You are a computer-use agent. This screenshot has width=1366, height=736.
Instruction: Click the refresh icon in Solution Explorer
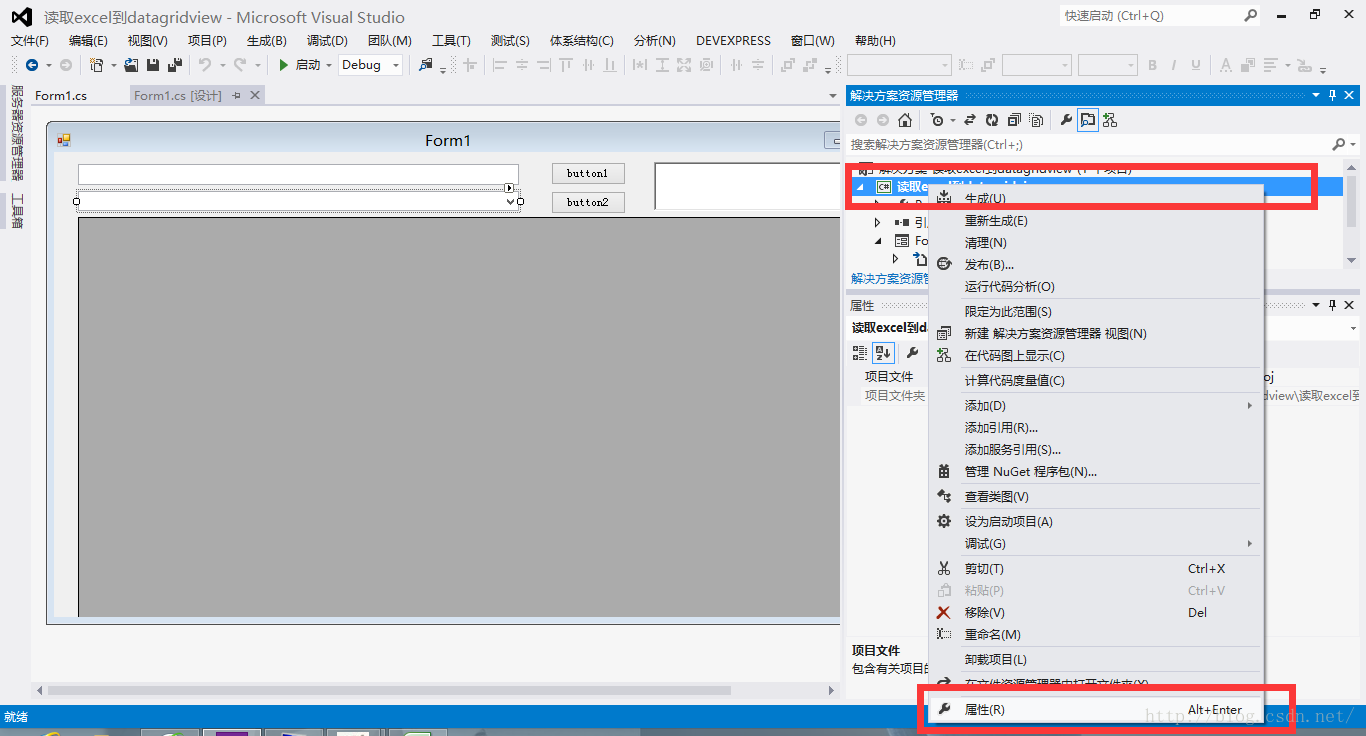[992, 120]
